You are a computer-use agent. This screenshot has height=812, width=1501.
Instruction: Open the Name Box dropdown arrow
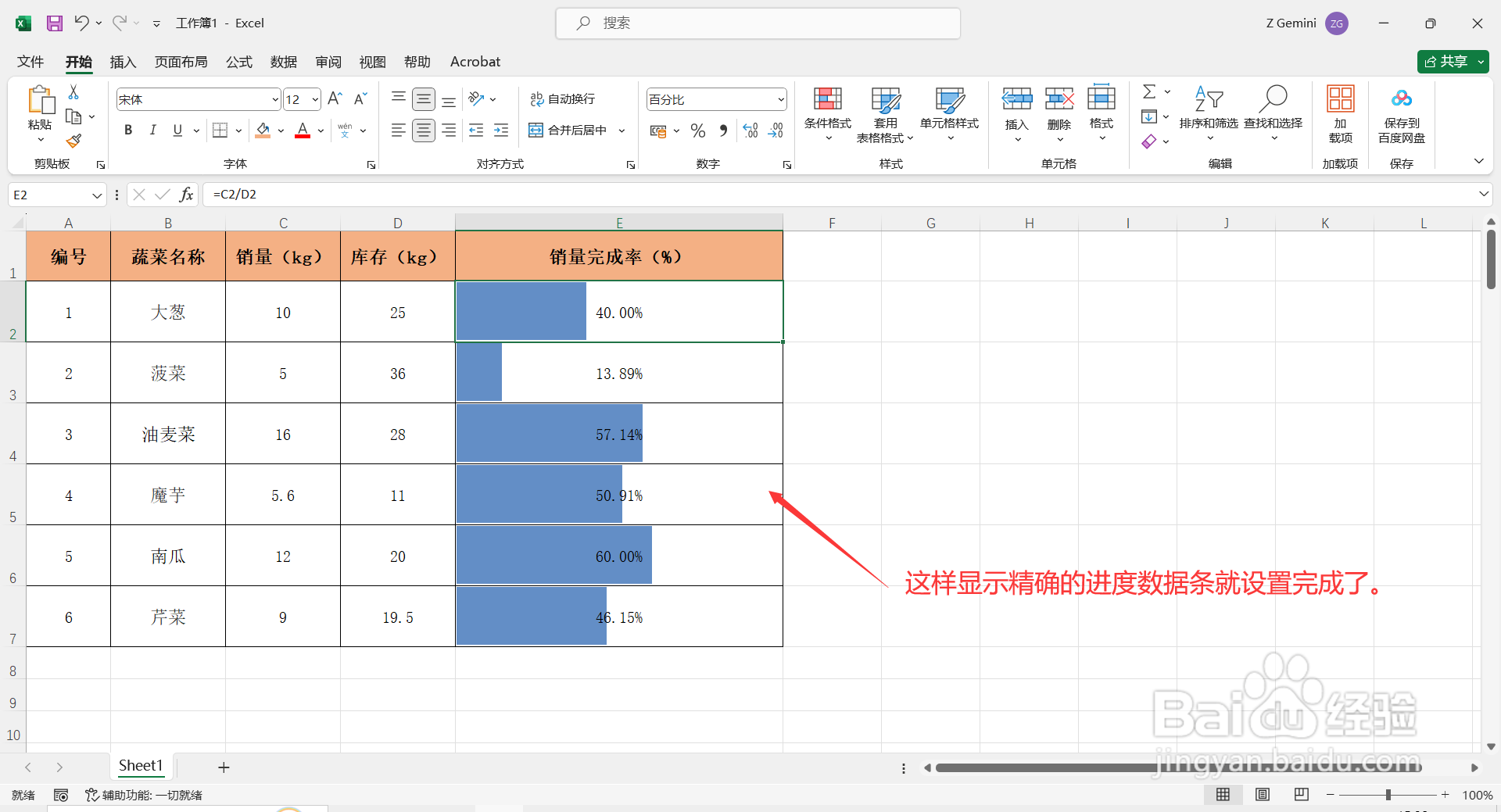pos(97,195)
